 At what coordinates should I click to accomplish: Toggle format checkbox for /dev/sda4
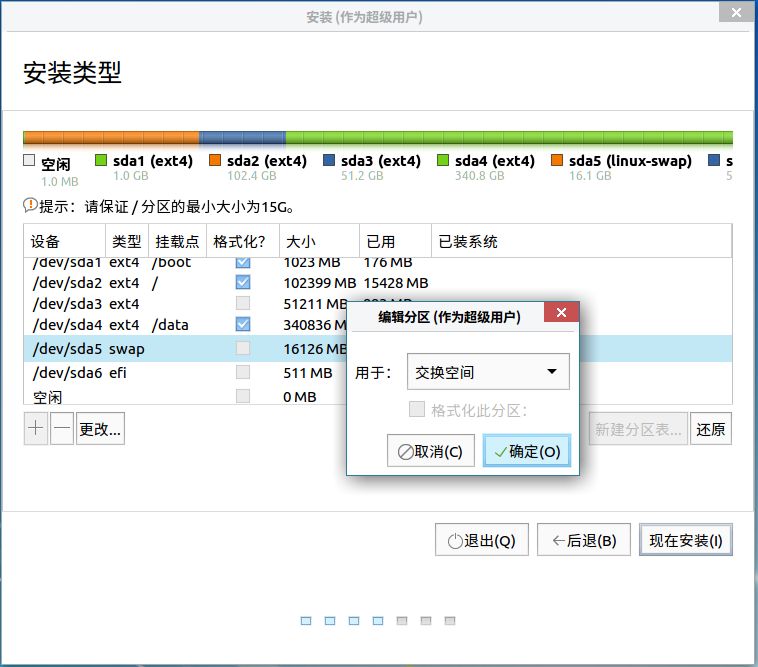(243, 324)
